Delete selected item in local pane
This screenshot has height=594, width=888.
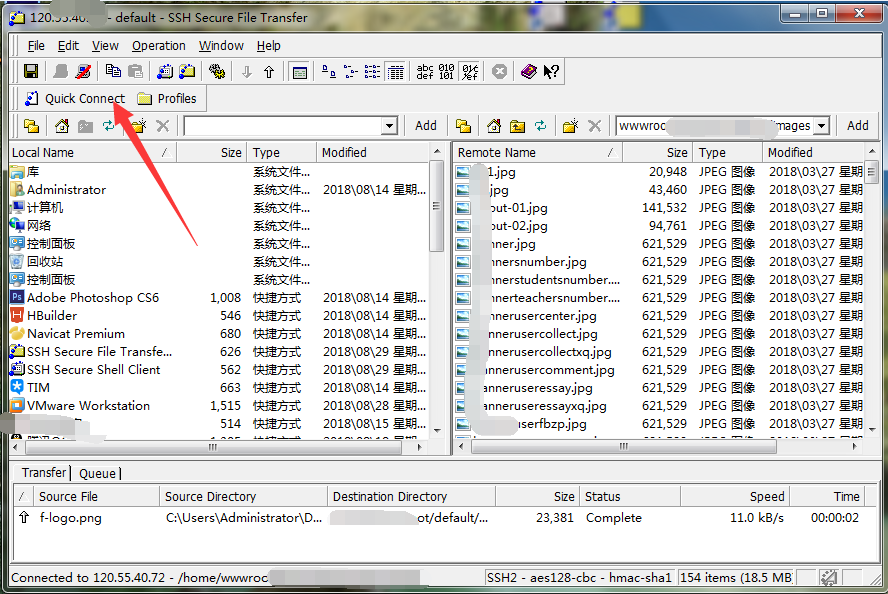[163, 126]
